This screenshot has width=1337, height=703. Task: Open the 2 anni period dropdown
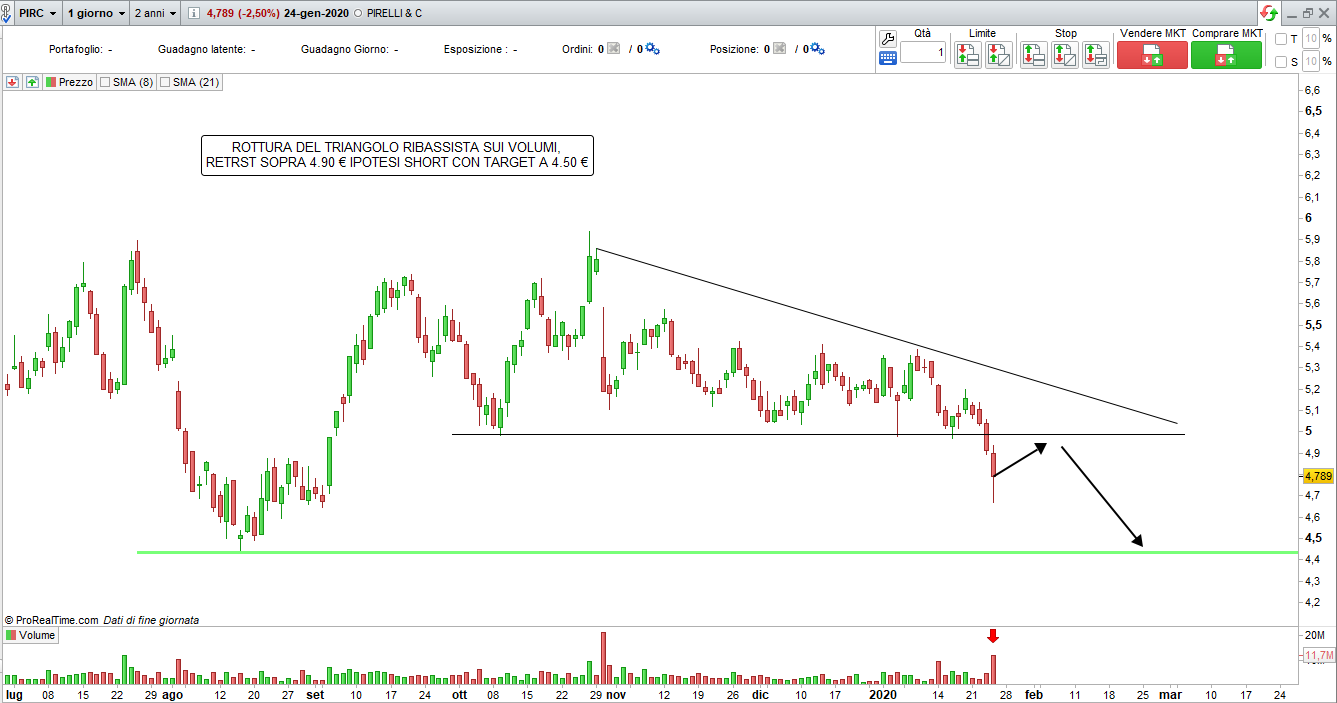point(156,14)
